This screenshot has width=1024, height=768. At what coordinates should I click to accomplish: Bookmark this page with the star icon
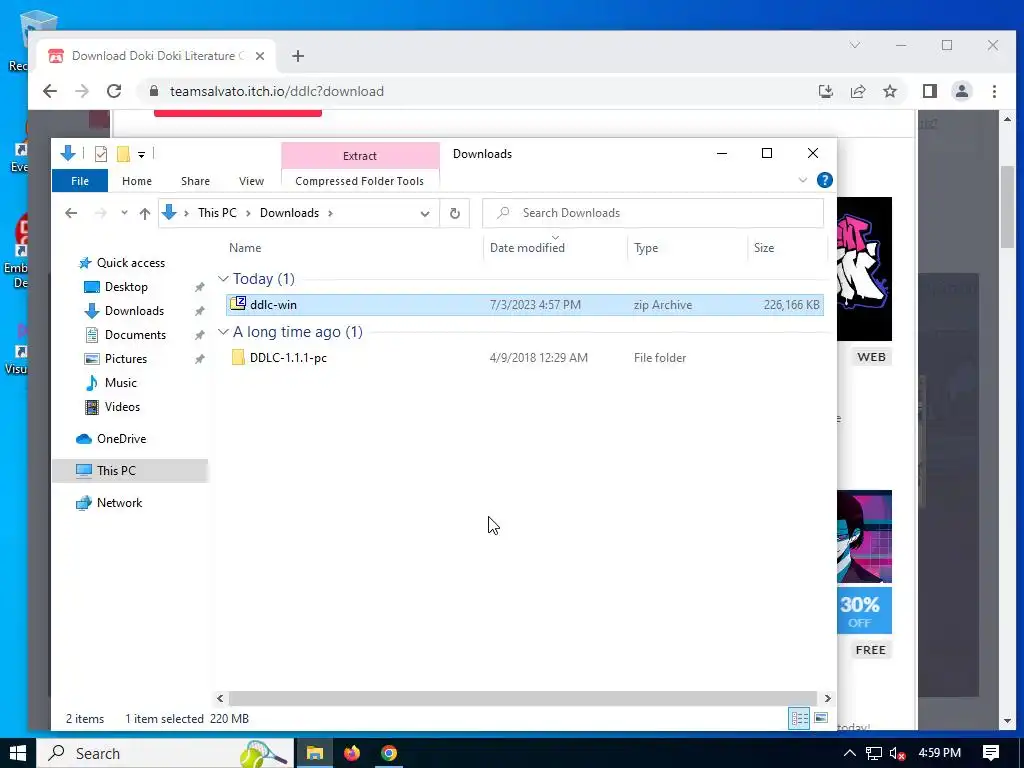(889, 91)
